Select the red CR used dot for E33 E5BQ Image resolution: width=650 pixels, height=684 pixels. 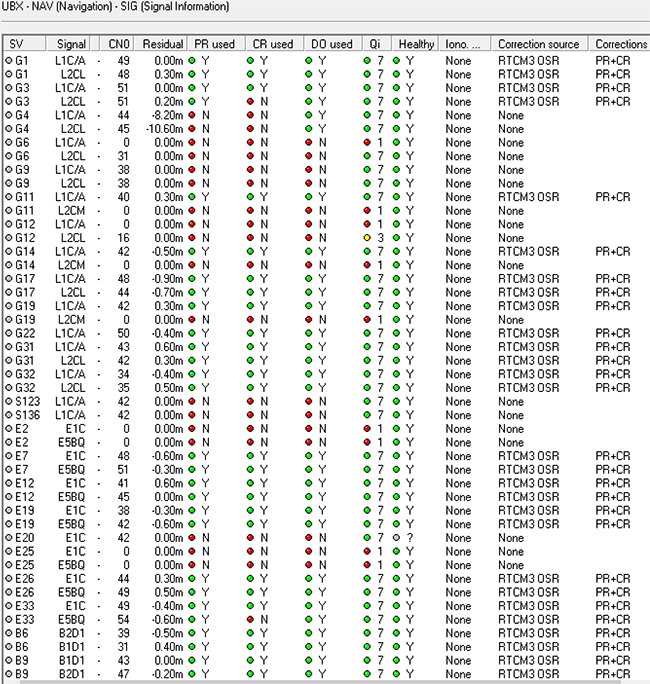click(251, 619)
